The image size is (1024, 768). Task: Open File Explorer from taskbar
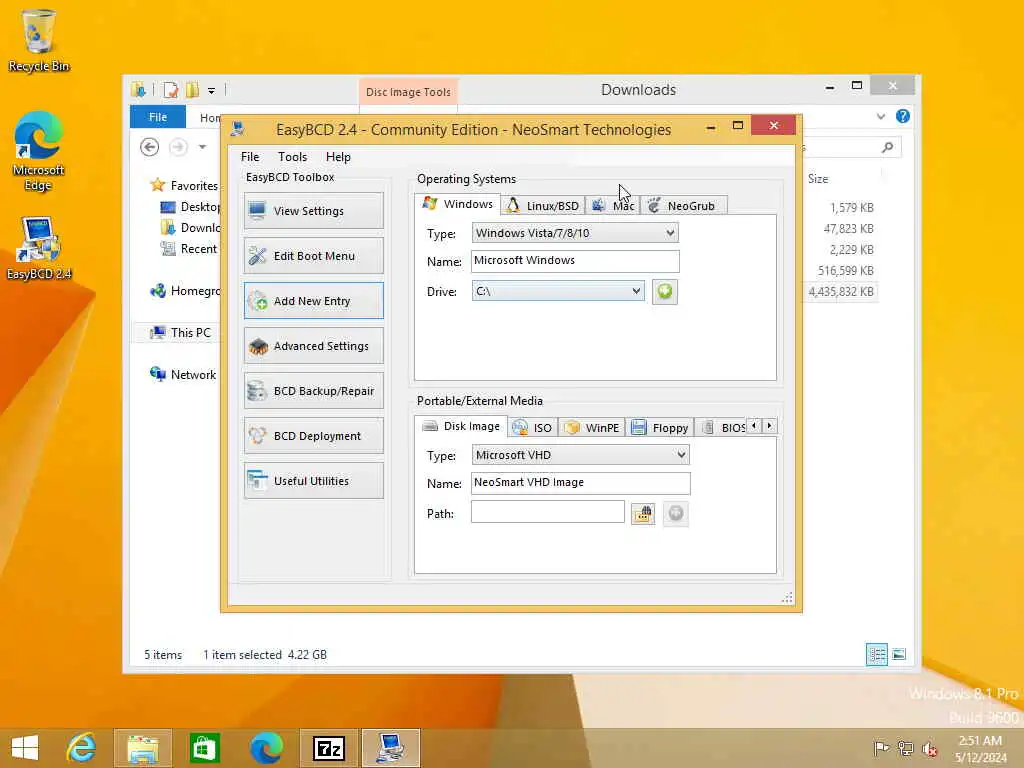click(142, 748)
